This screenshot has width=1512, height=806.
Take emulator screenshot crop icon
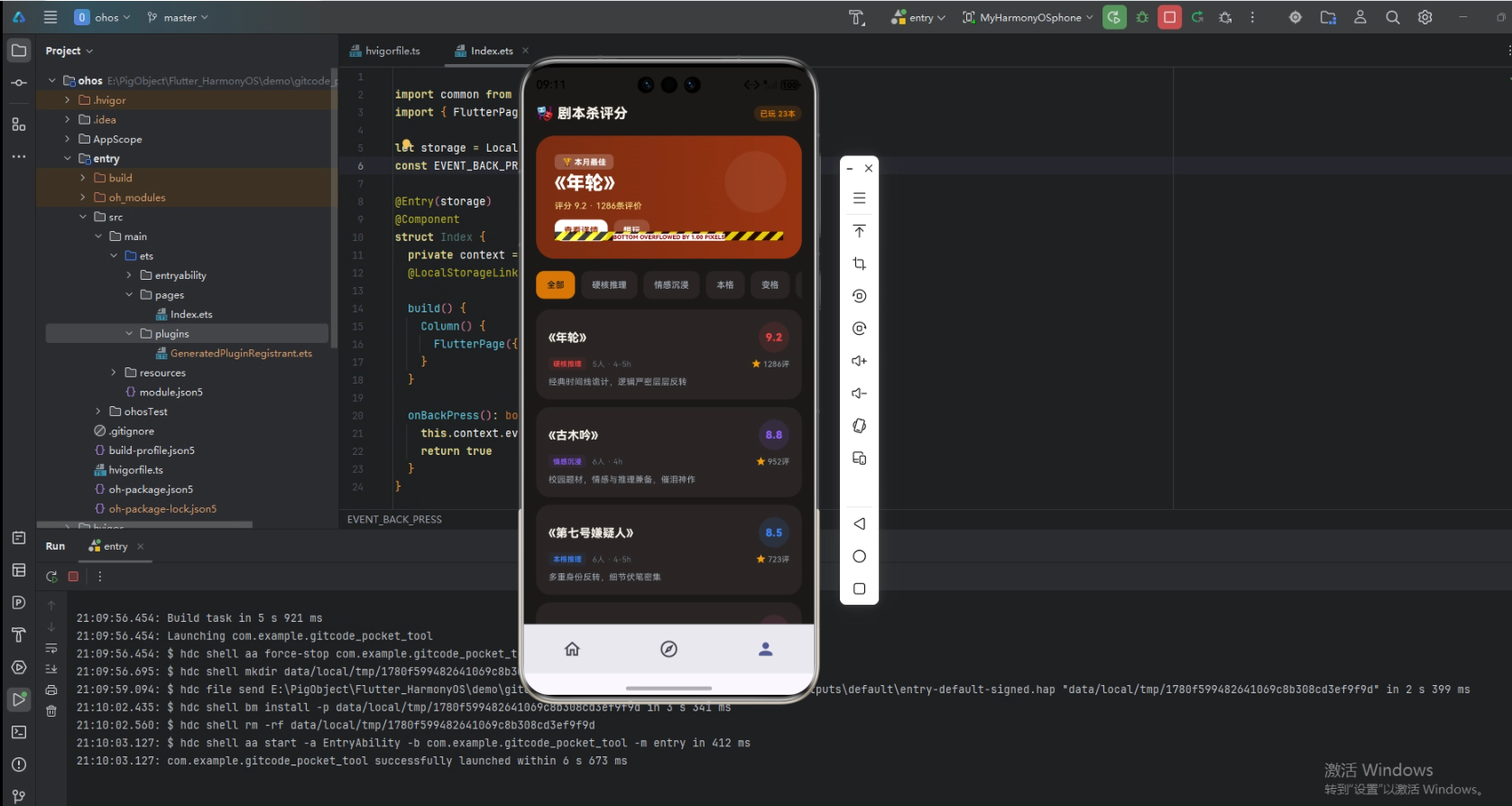click(x=859, y=264)
